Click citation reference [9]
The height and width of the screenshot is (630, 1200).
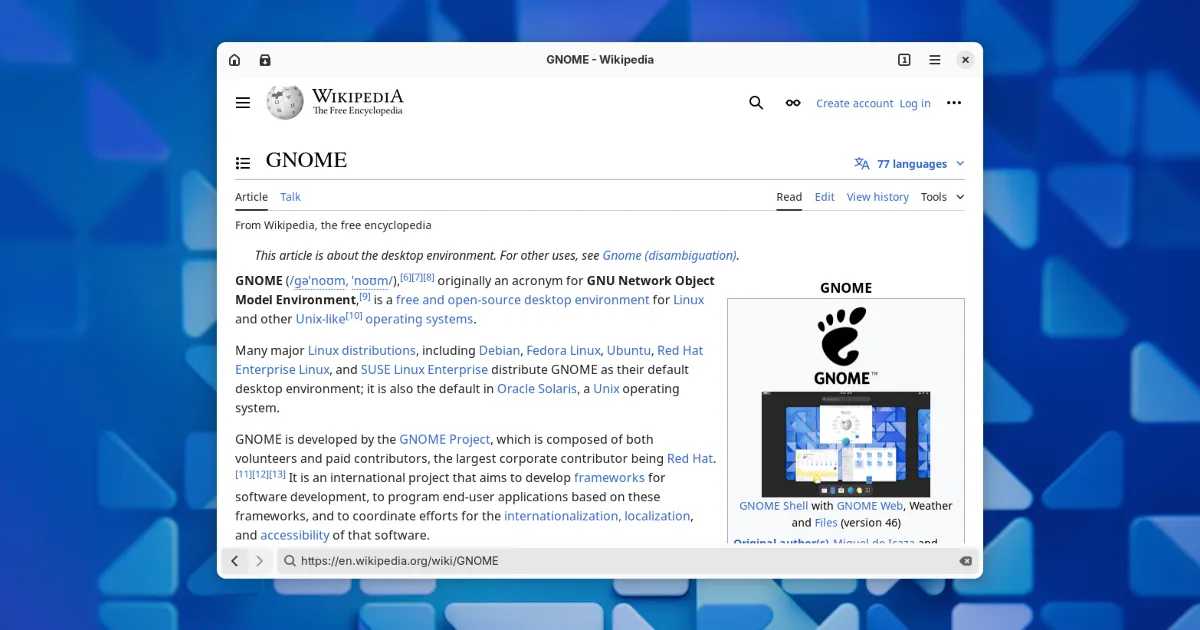[x=365, y=296]
